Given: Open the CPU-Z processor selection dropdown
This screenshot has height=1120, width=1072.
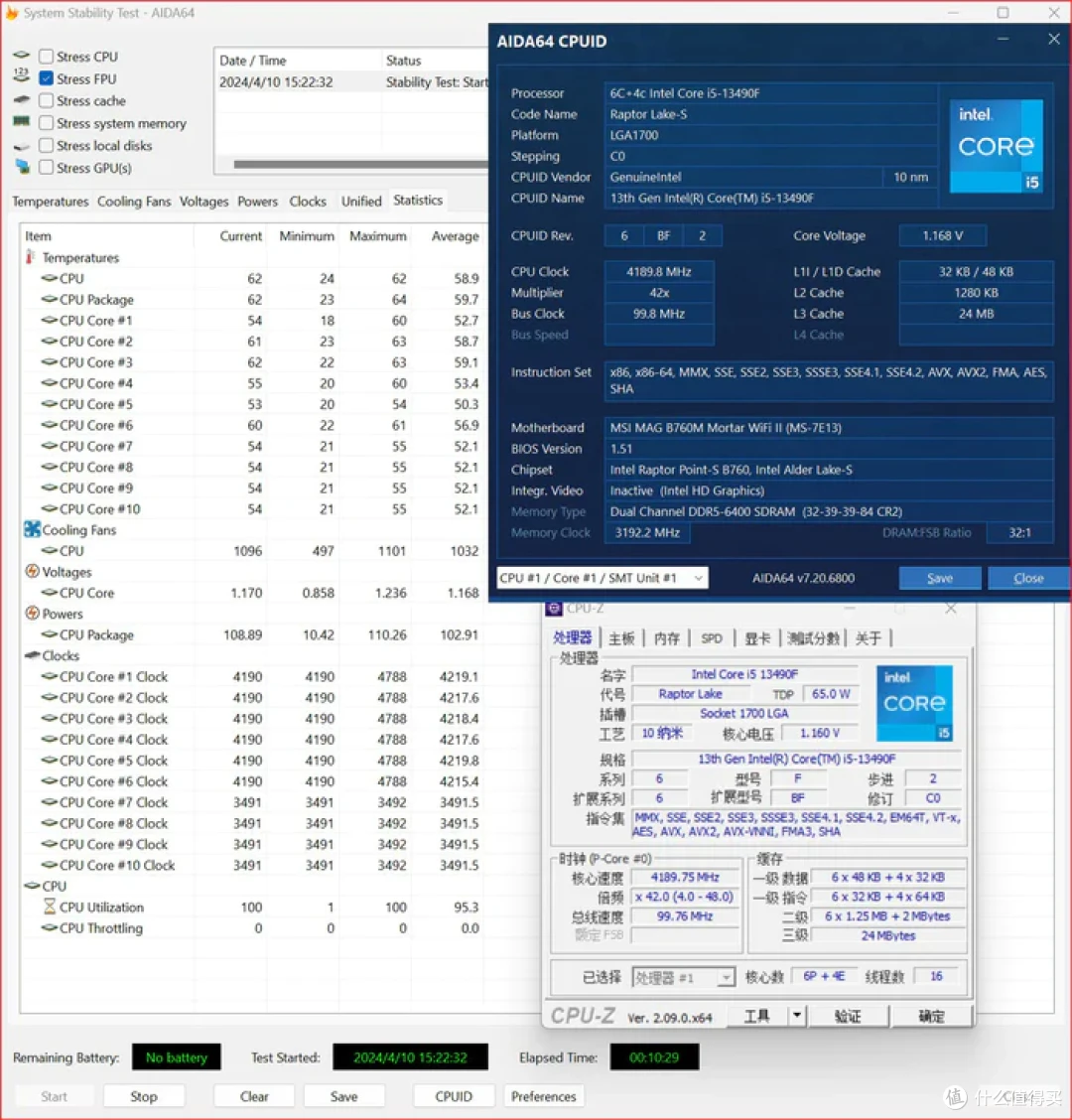Looking at the screenshot, I should tap(684, 977).
